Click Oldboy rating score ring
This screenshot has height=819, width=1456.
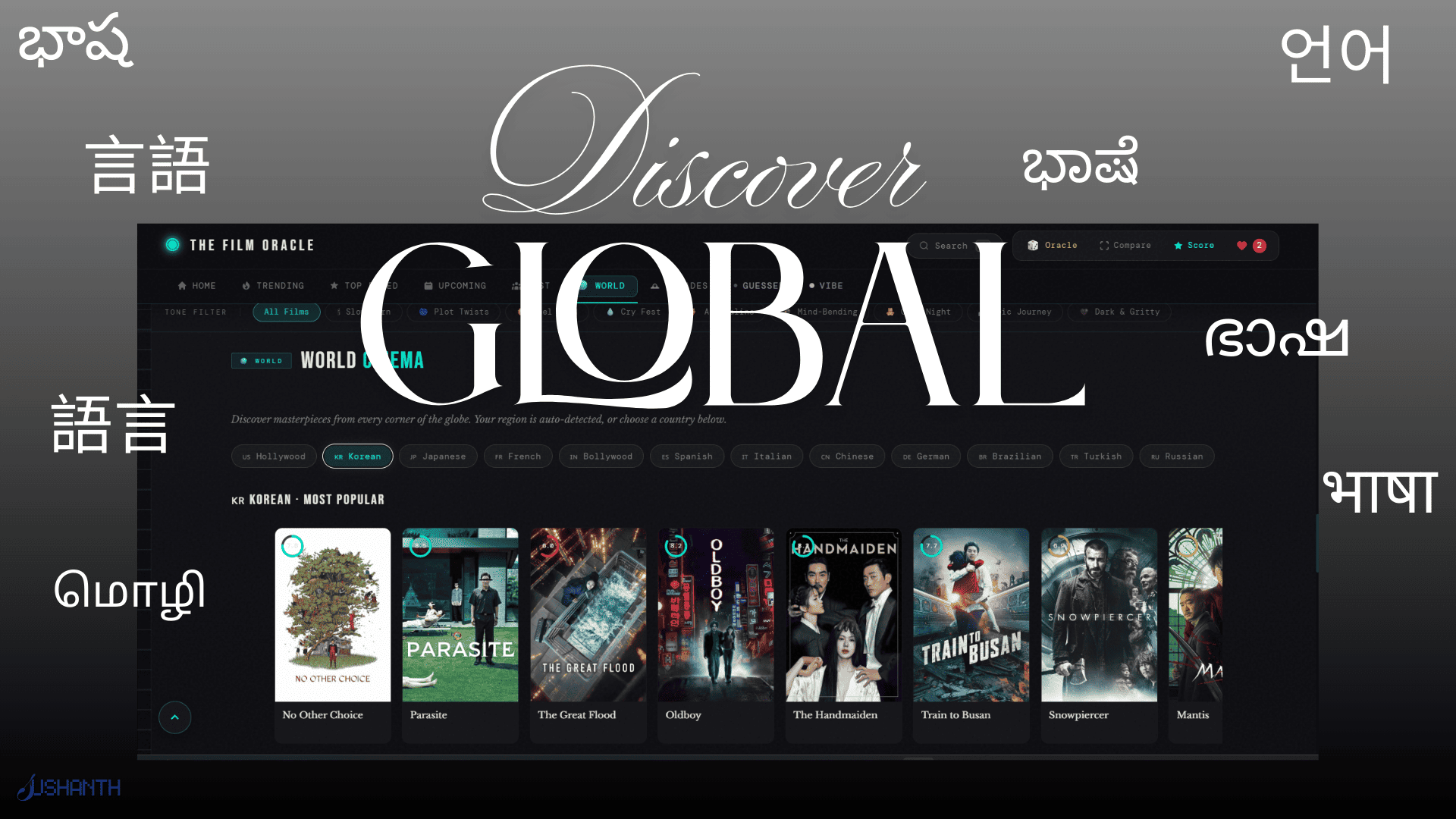676,546
